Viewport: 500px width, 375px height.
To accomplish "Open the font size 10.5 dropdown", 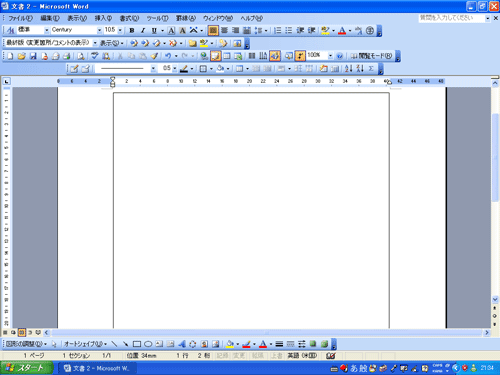I will [120, 30].
